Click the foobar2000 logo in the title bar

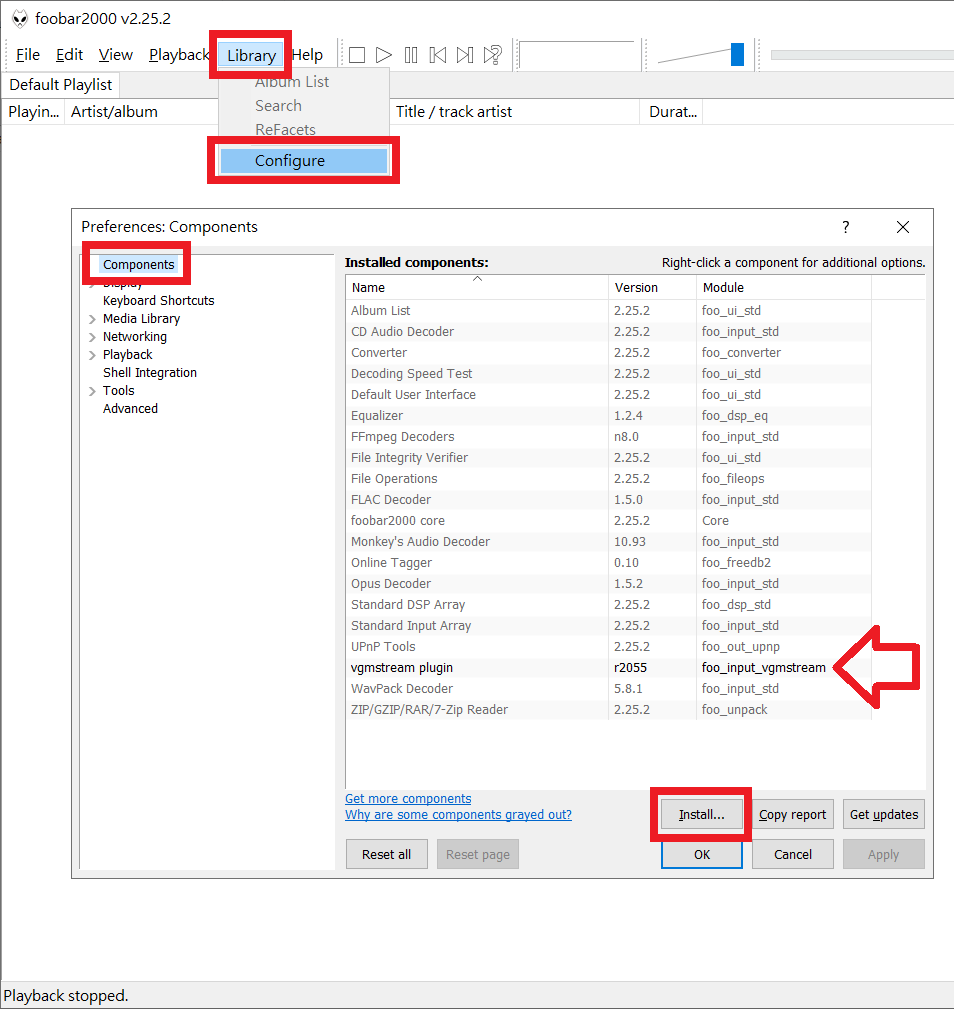pos(19,18)
